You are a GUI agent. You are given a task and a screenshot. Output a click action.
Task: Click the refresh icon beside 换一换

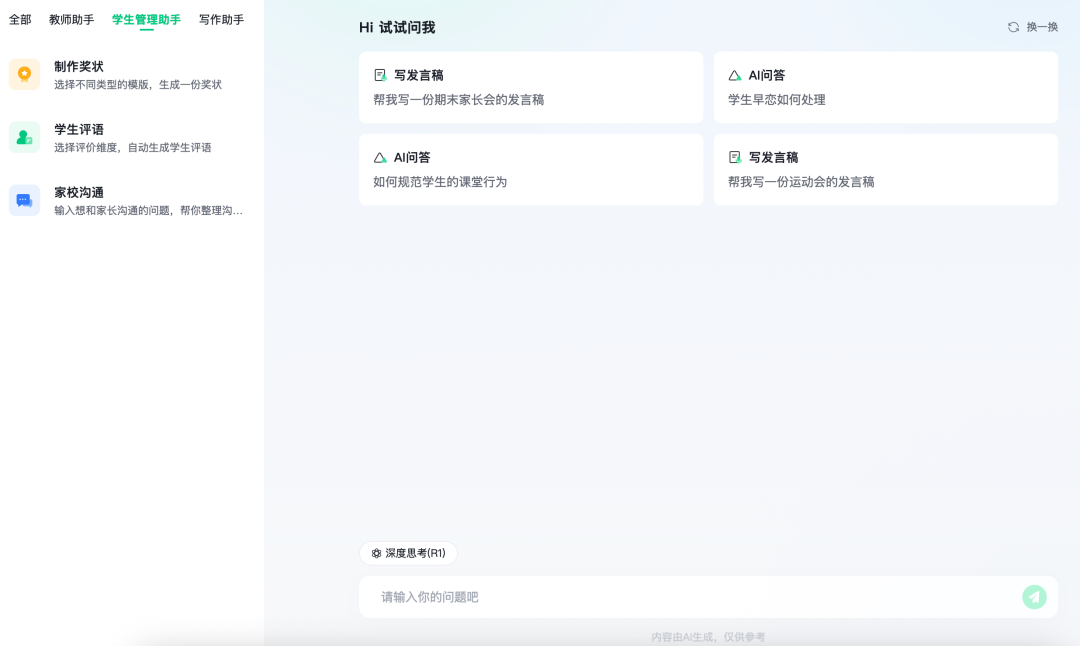pos(1013,28)
